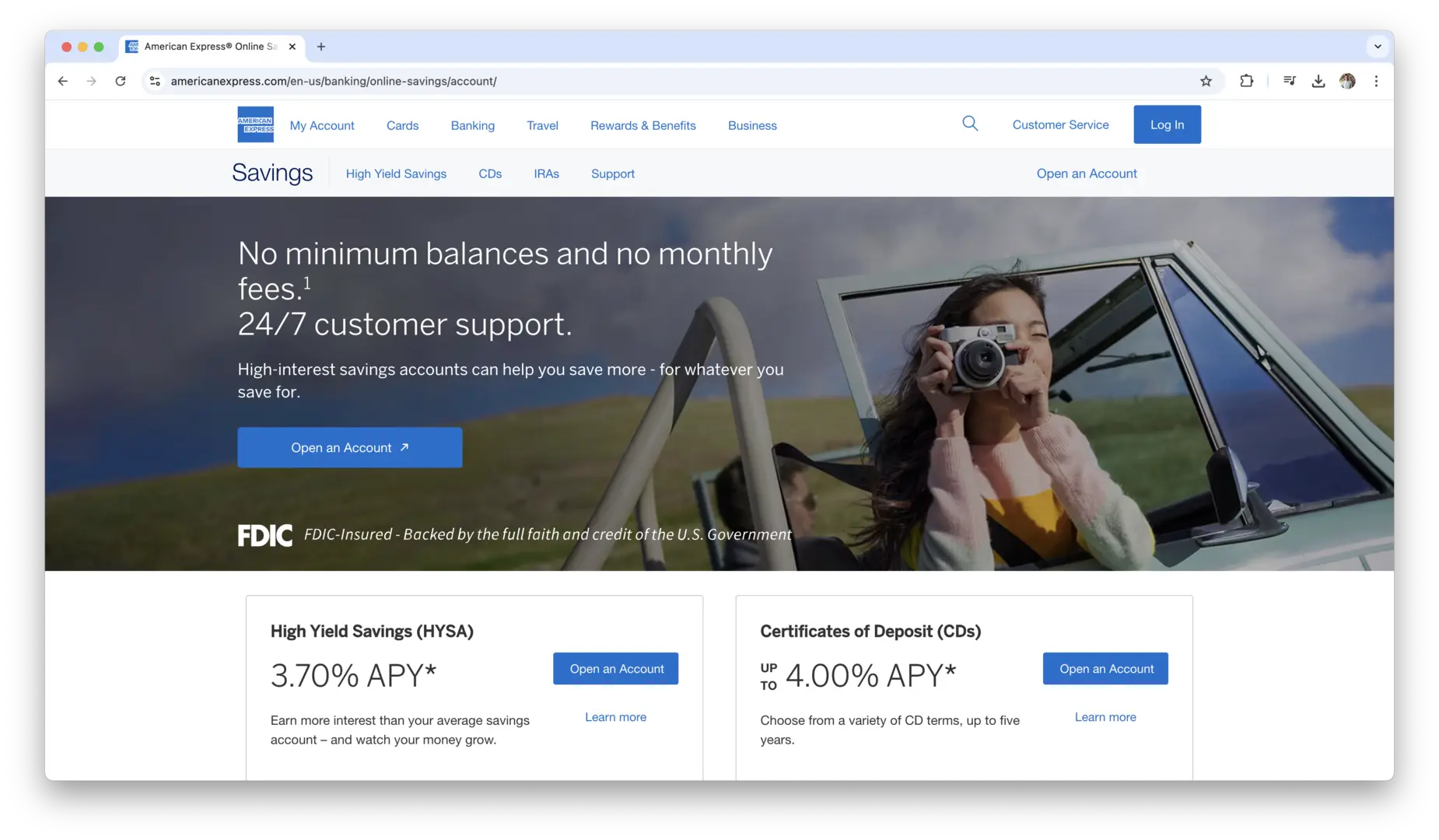Reload the page

[121, 81]
